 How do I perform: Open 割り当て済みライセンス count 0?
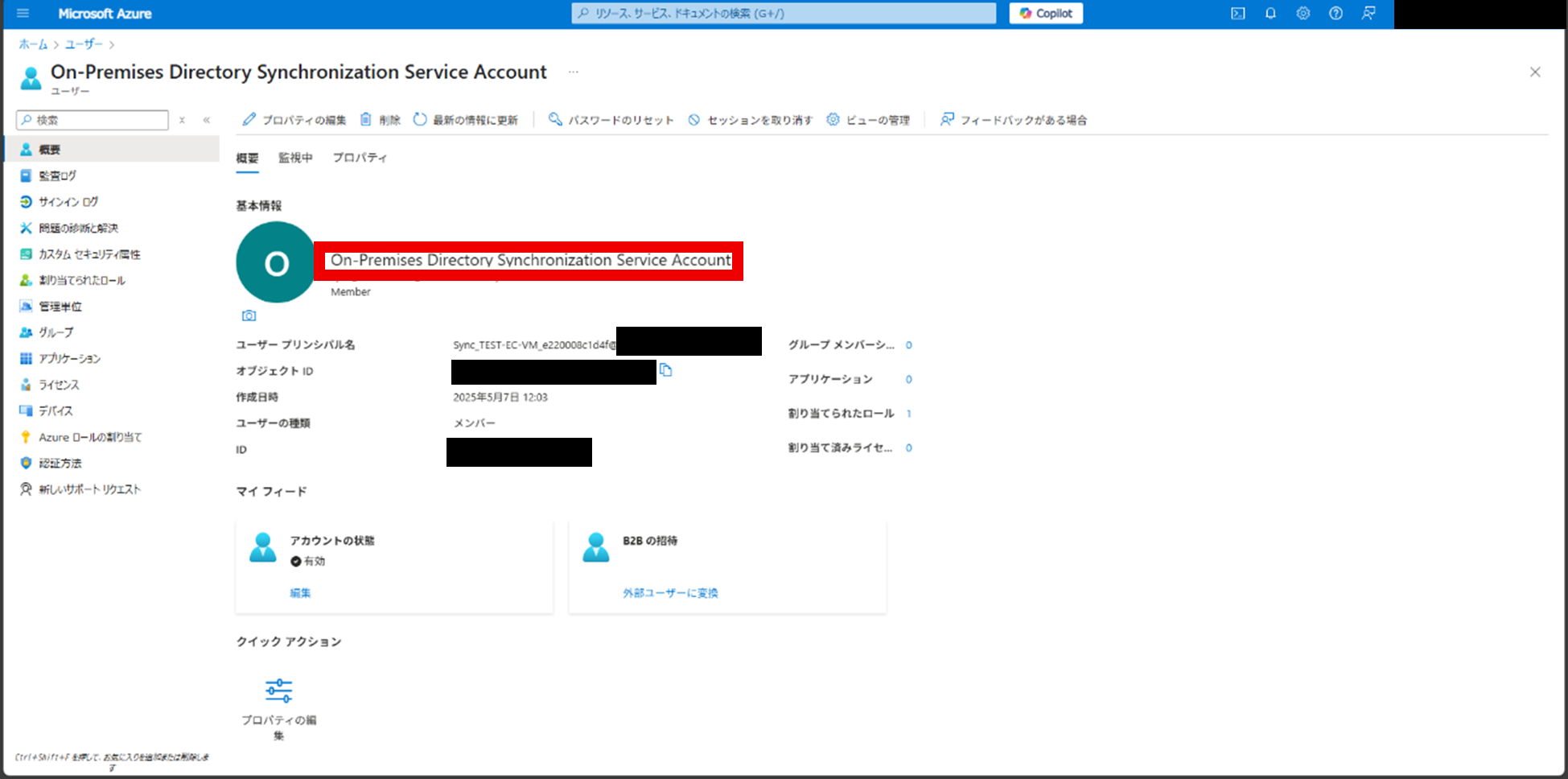pyautogui.click(x=908, y=448)
